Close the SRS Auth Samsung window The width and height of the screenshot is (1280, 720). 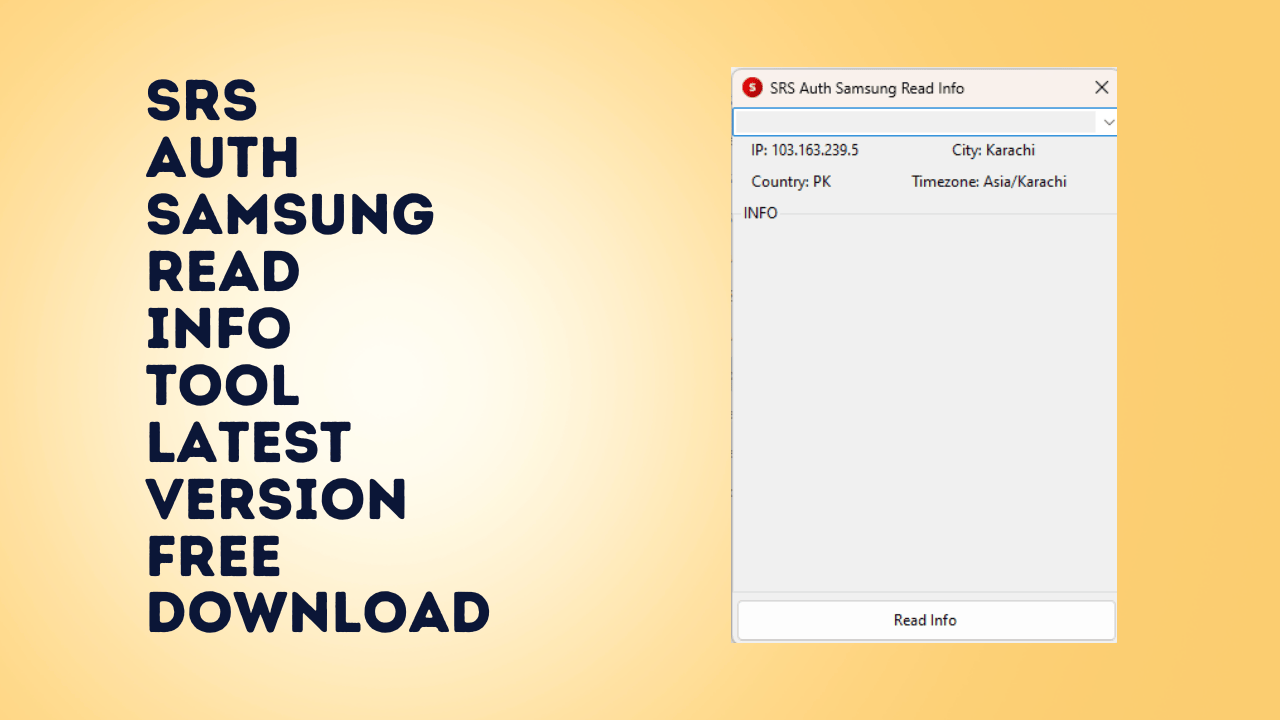(x=1101, y=87)
